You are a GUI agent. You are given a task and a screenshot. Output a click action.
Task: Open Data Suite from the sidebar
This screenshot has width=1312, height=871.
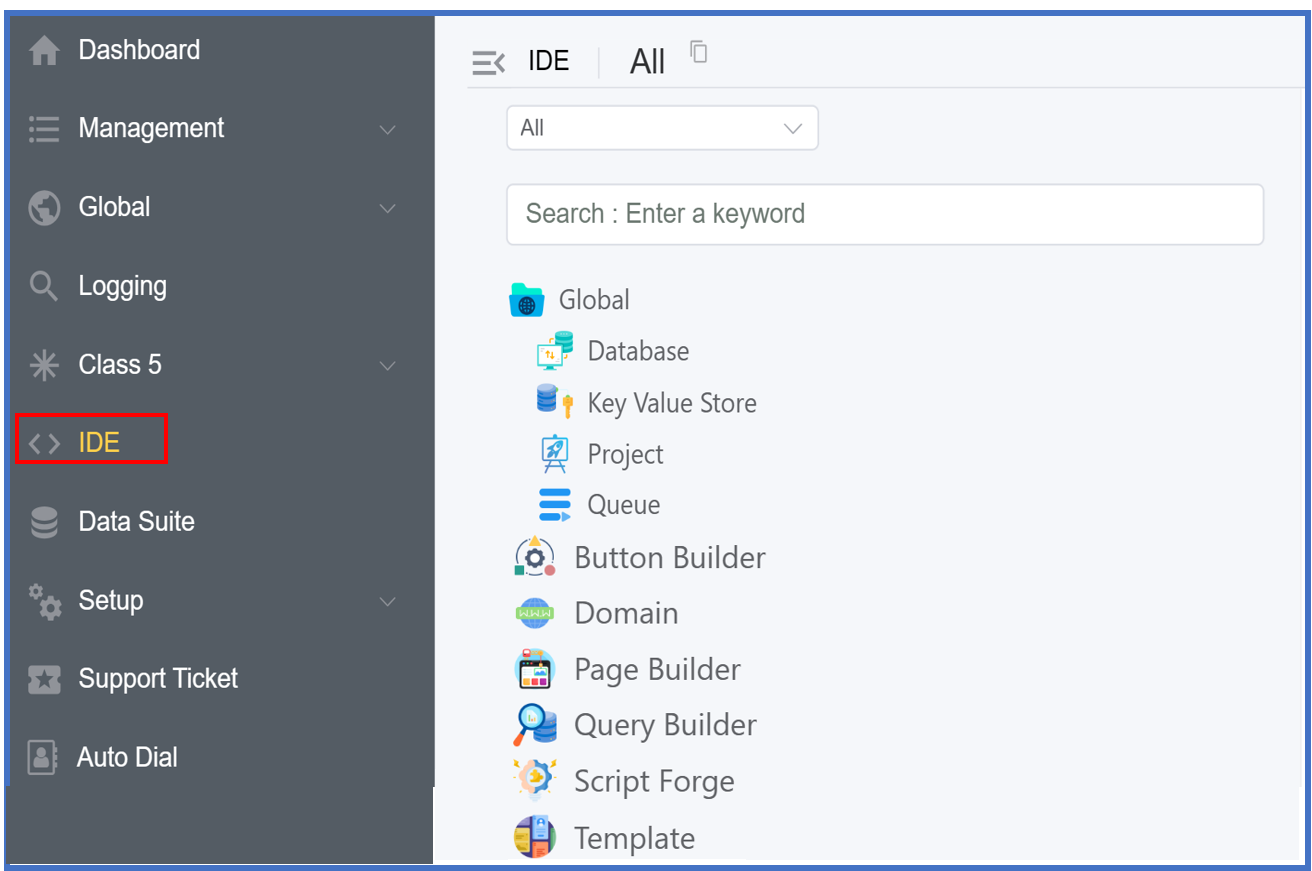(136, 521)
